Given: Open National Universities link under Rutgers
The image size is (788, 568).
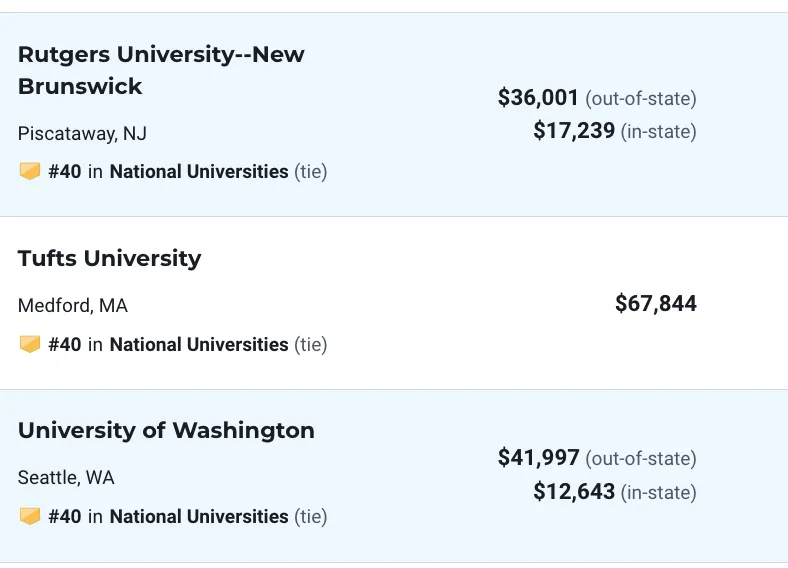Looking at the screenshot, I should 199,171.
